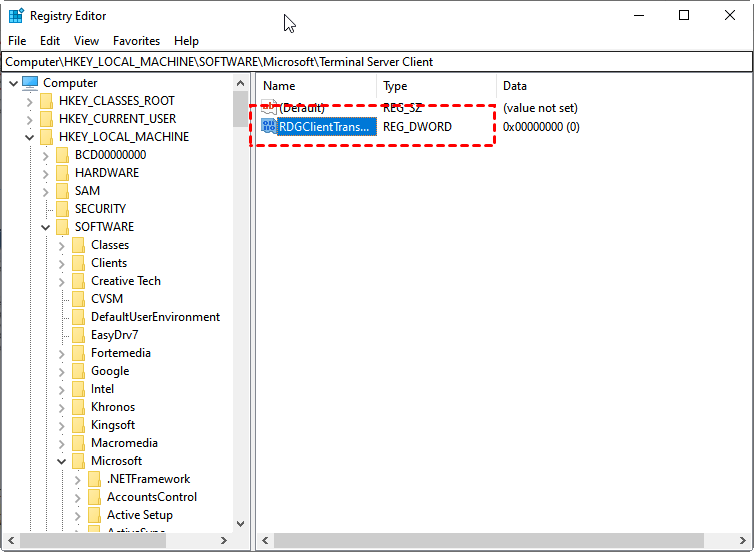Select the BCD00000000 folder icon
The image size is (754, 552).
point(63,155)
